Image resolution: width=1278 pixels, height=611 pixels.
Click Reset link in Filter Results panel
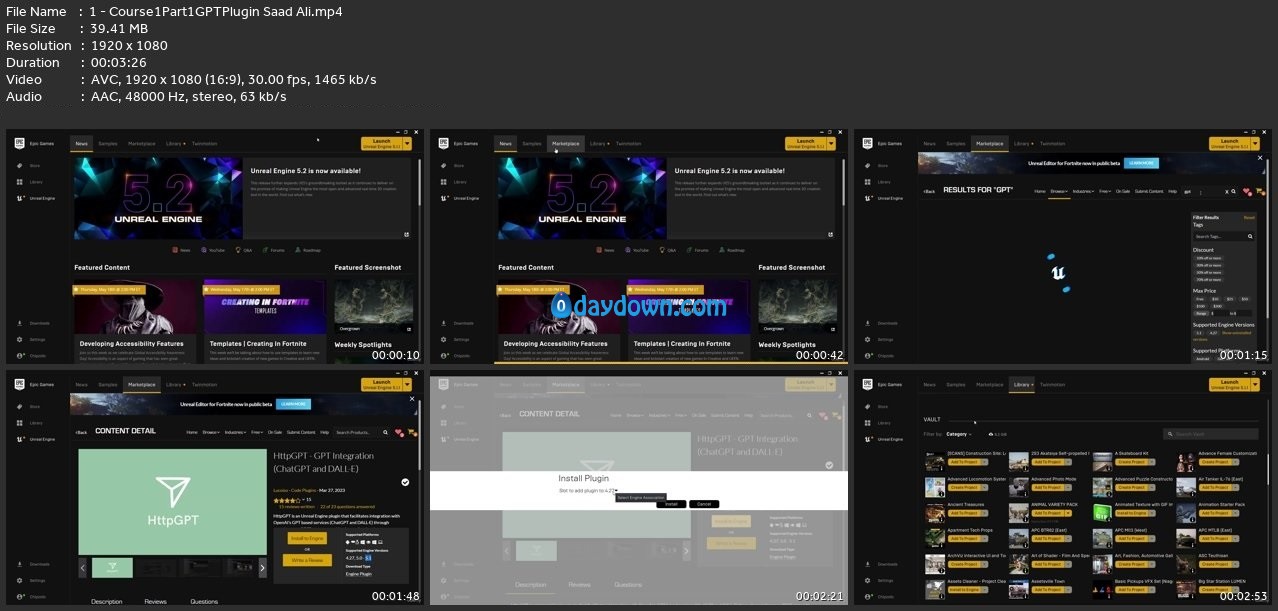tap(1248, 217)
